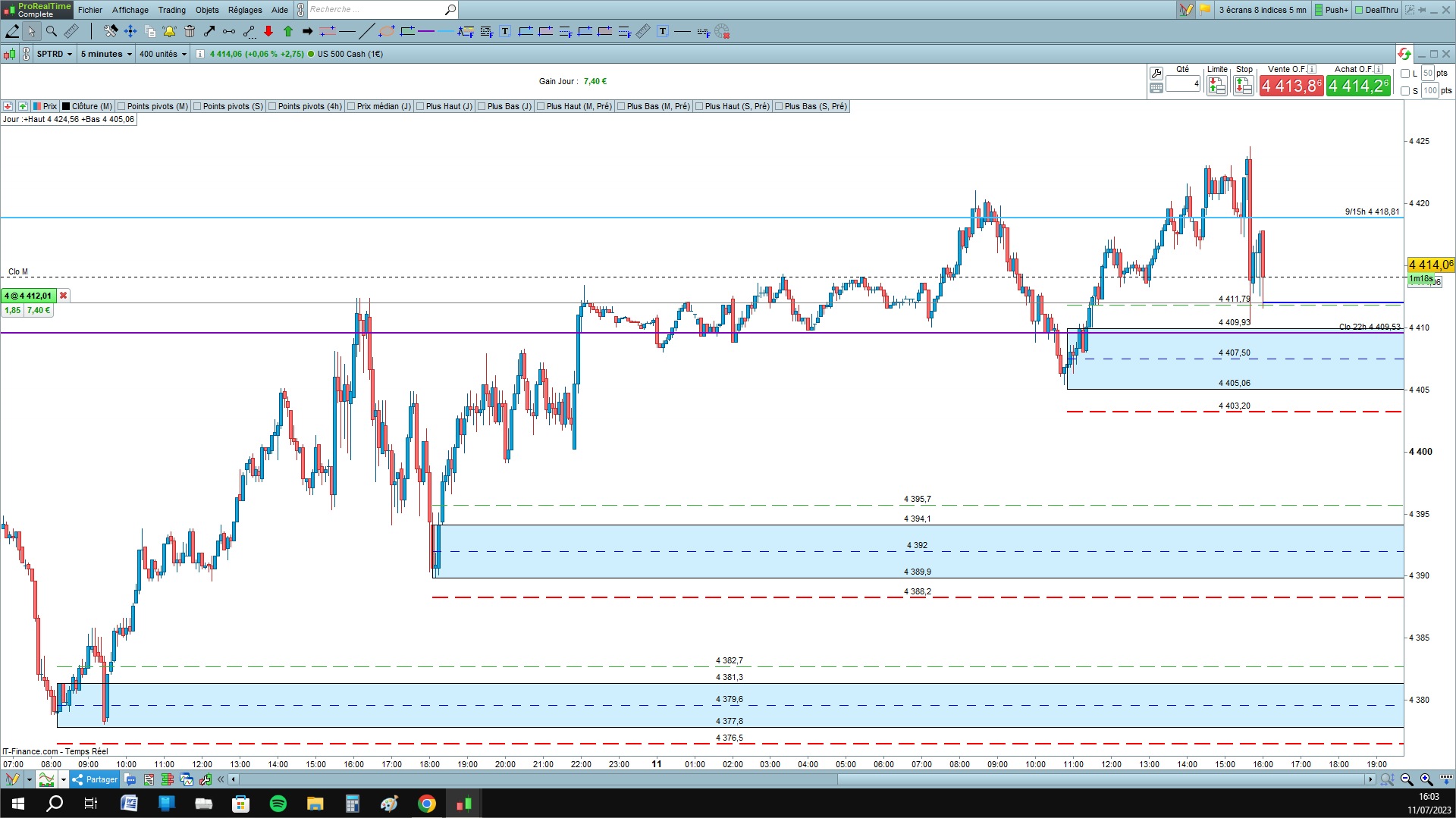The width and height of the screenshot is (1456, 818).
Task: Toggle the Points pivots (M) checkbox
Action: (x=121, y=106)
